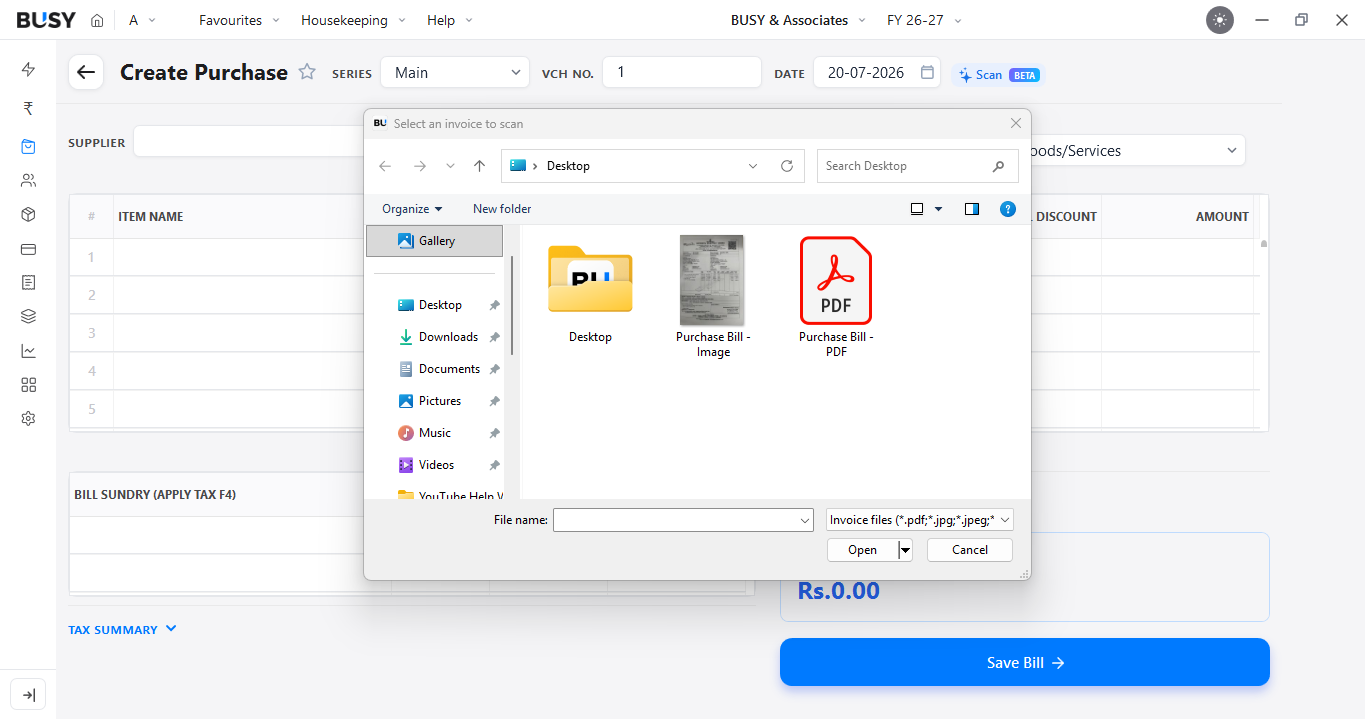Open the Favourites menu

coord(239,20)
